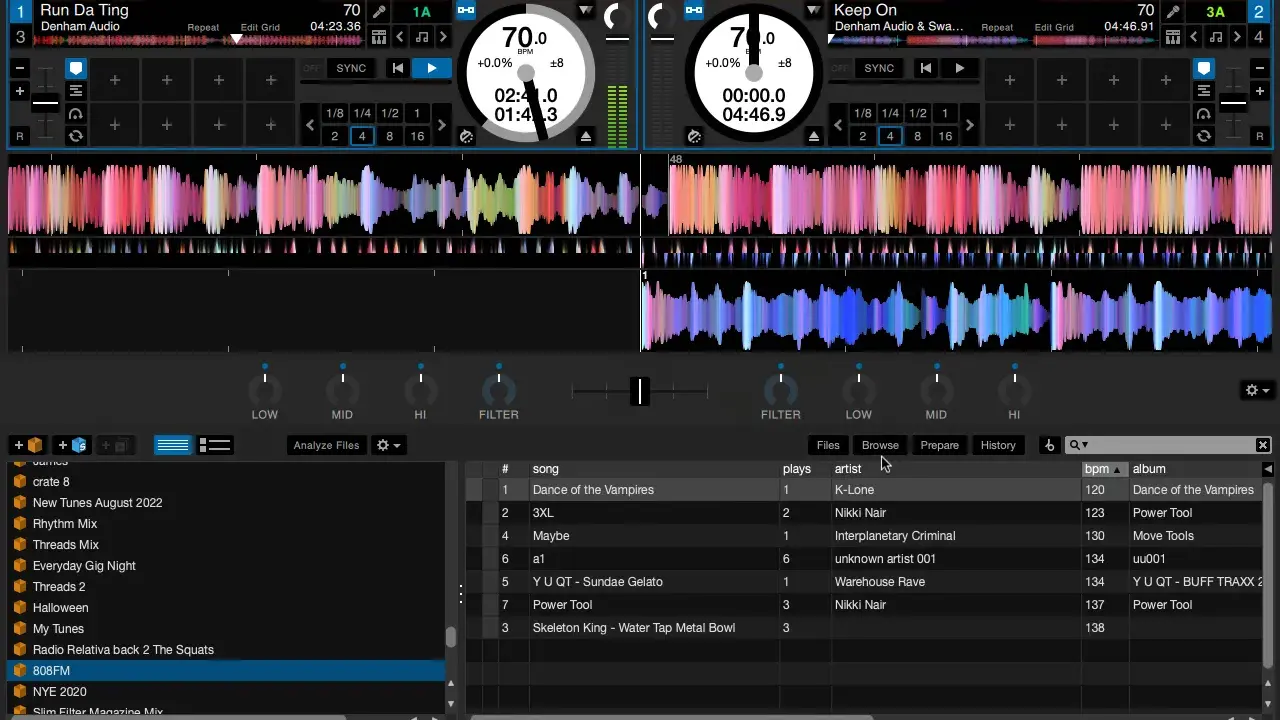Add new crate with plus icon

[x=28, y=445]
